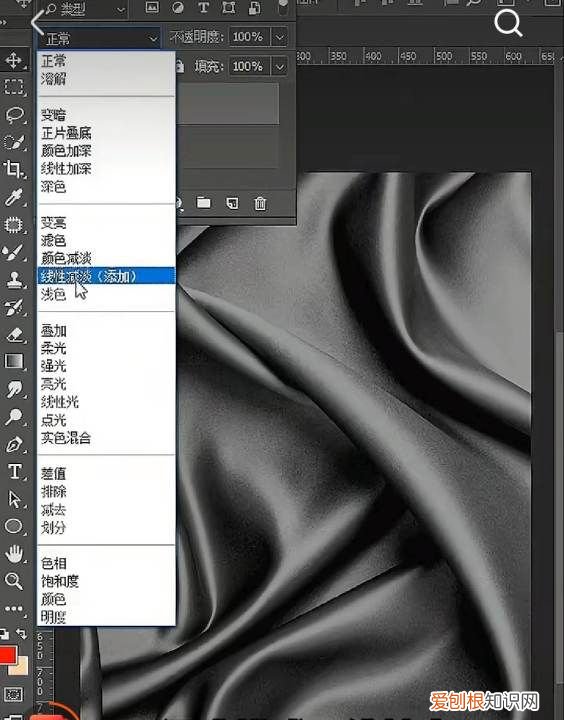Image resolution: width=564 pixels, height=720 pixels.
Task: Select the Clone Stamp tool
Action: pos(14,280)
